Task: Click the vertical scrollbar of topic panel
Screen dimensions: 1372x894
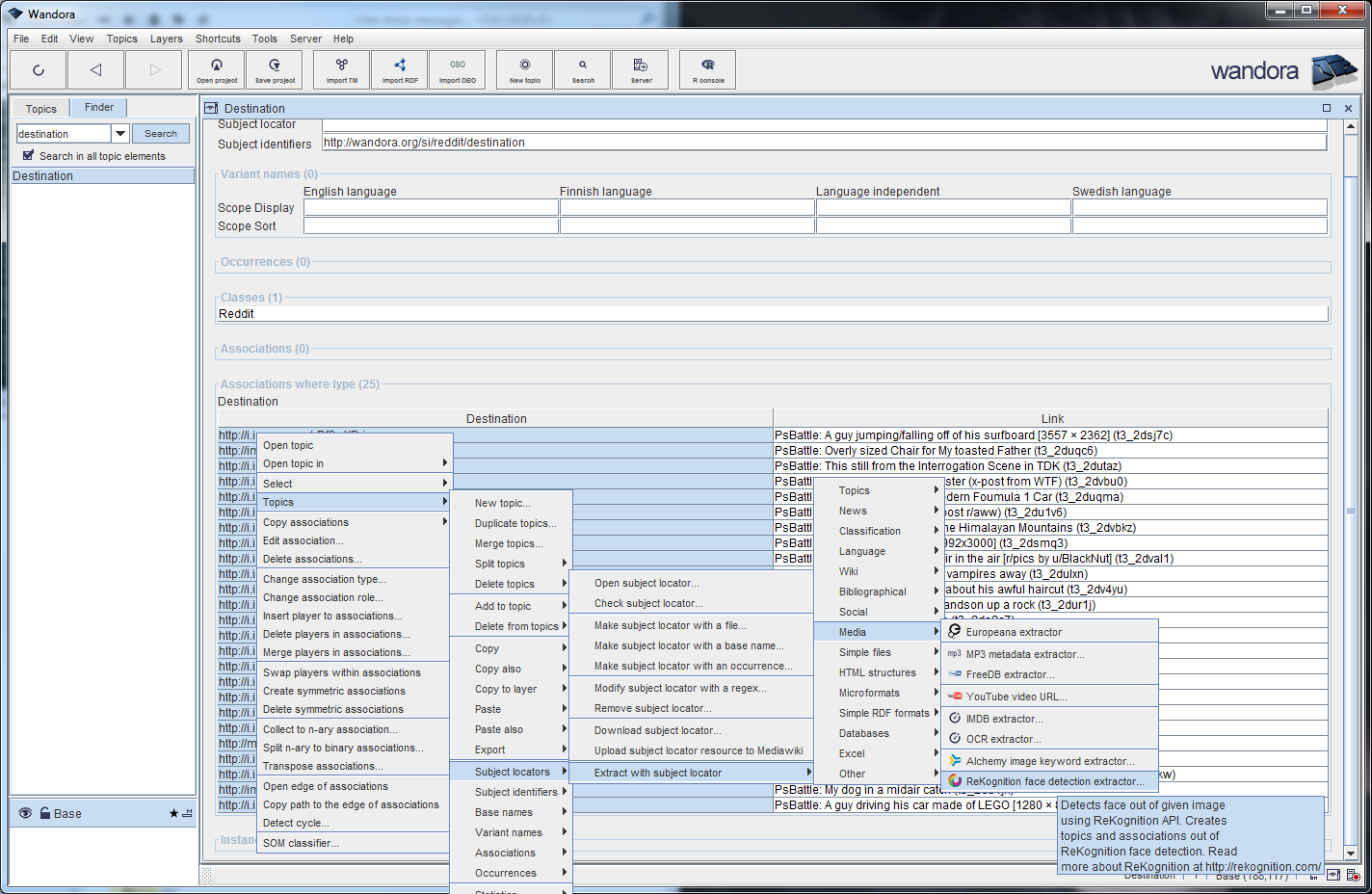Action: coord(1351,511)
